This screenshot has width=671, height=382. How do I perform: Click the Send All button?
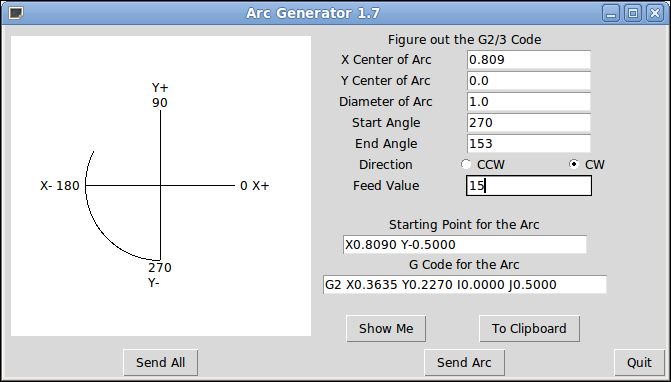(x=160, y=362)
